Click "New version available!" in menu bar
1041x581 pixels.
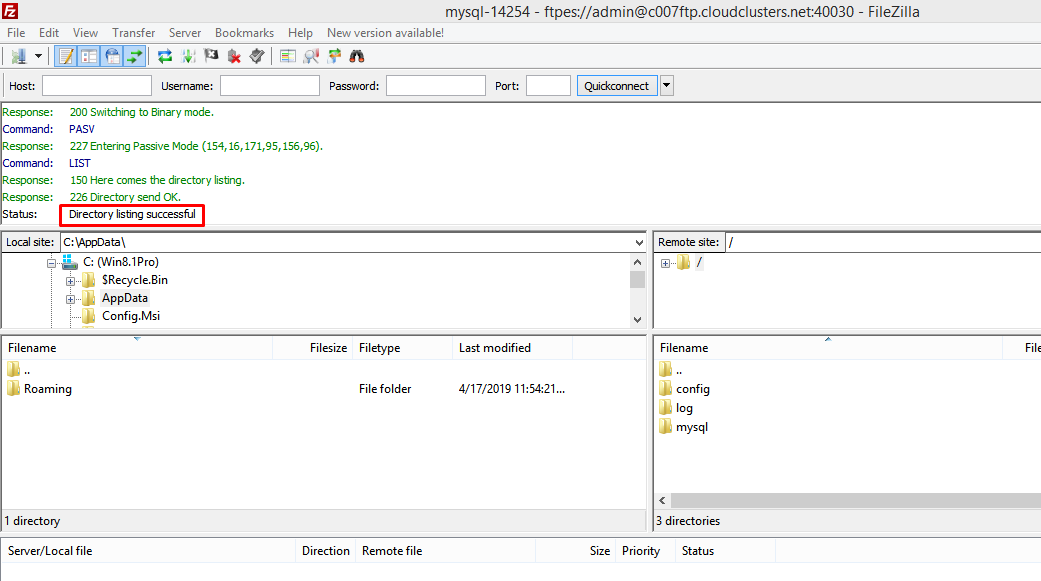[385, 33]
